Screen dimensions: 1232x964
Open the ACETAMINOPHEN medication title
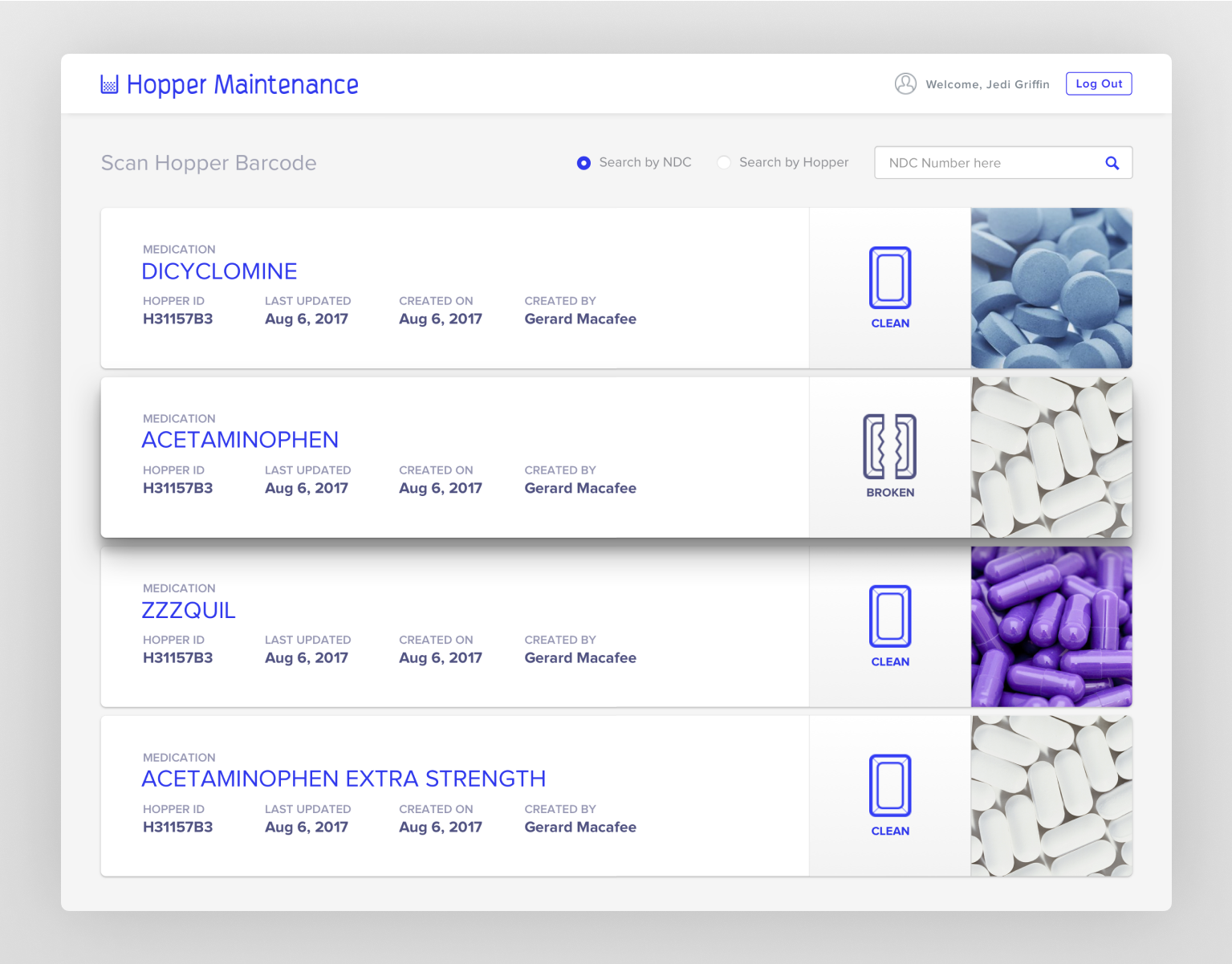[240, 440]
